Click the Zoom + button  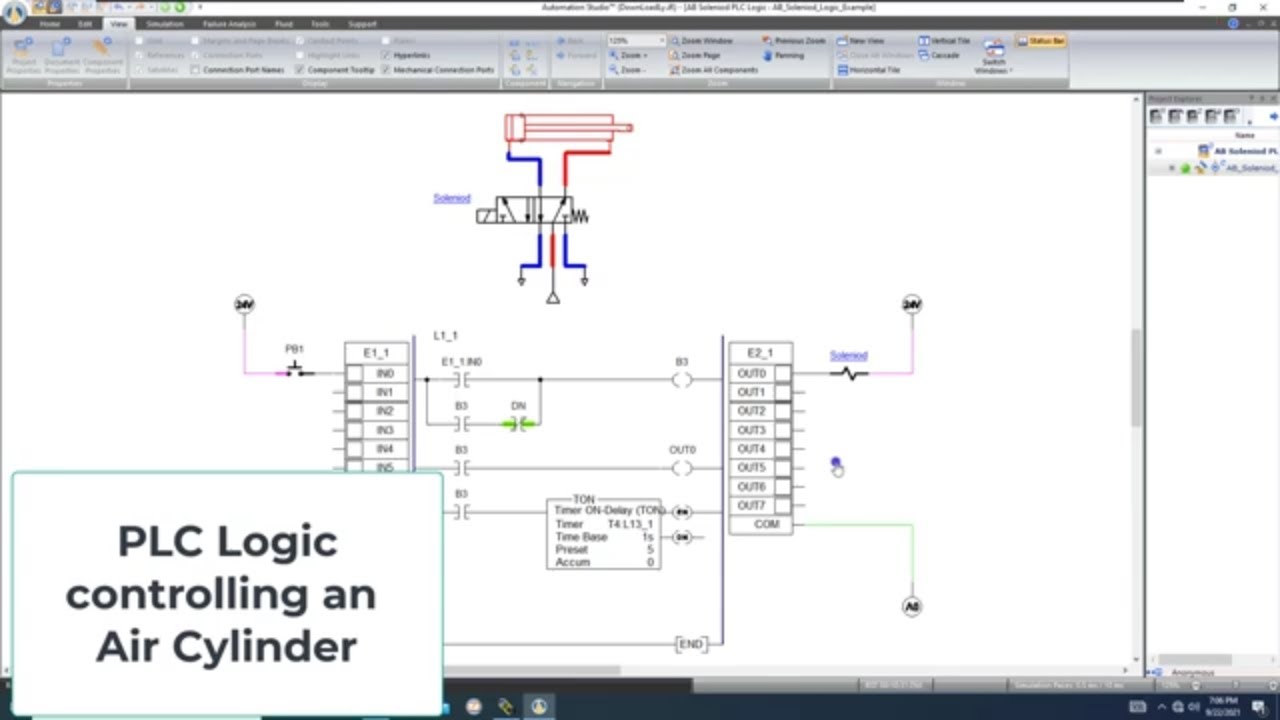627,56
